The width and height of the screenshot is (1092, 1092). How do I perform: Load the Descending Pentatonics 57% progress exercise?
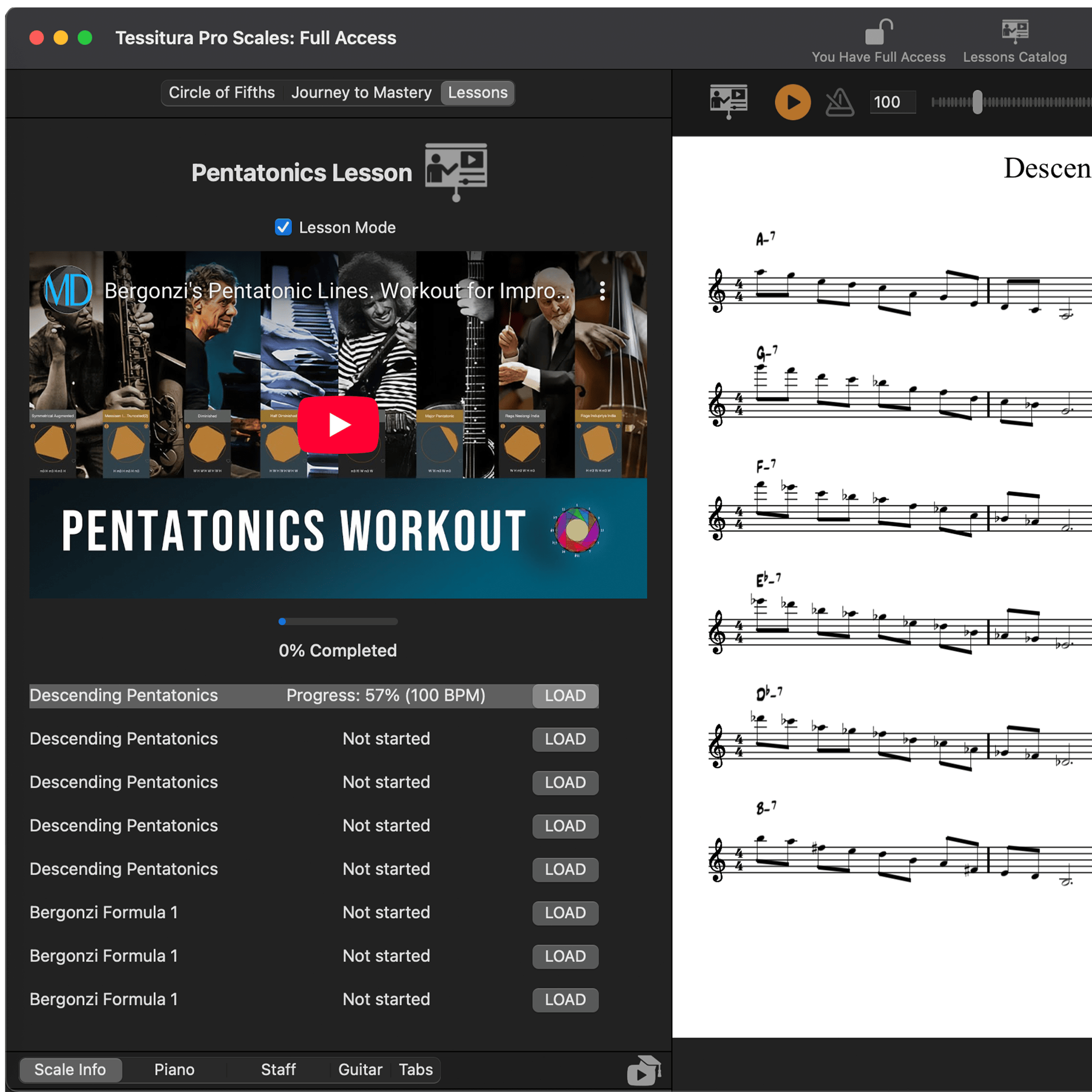[x=565, y=696]
